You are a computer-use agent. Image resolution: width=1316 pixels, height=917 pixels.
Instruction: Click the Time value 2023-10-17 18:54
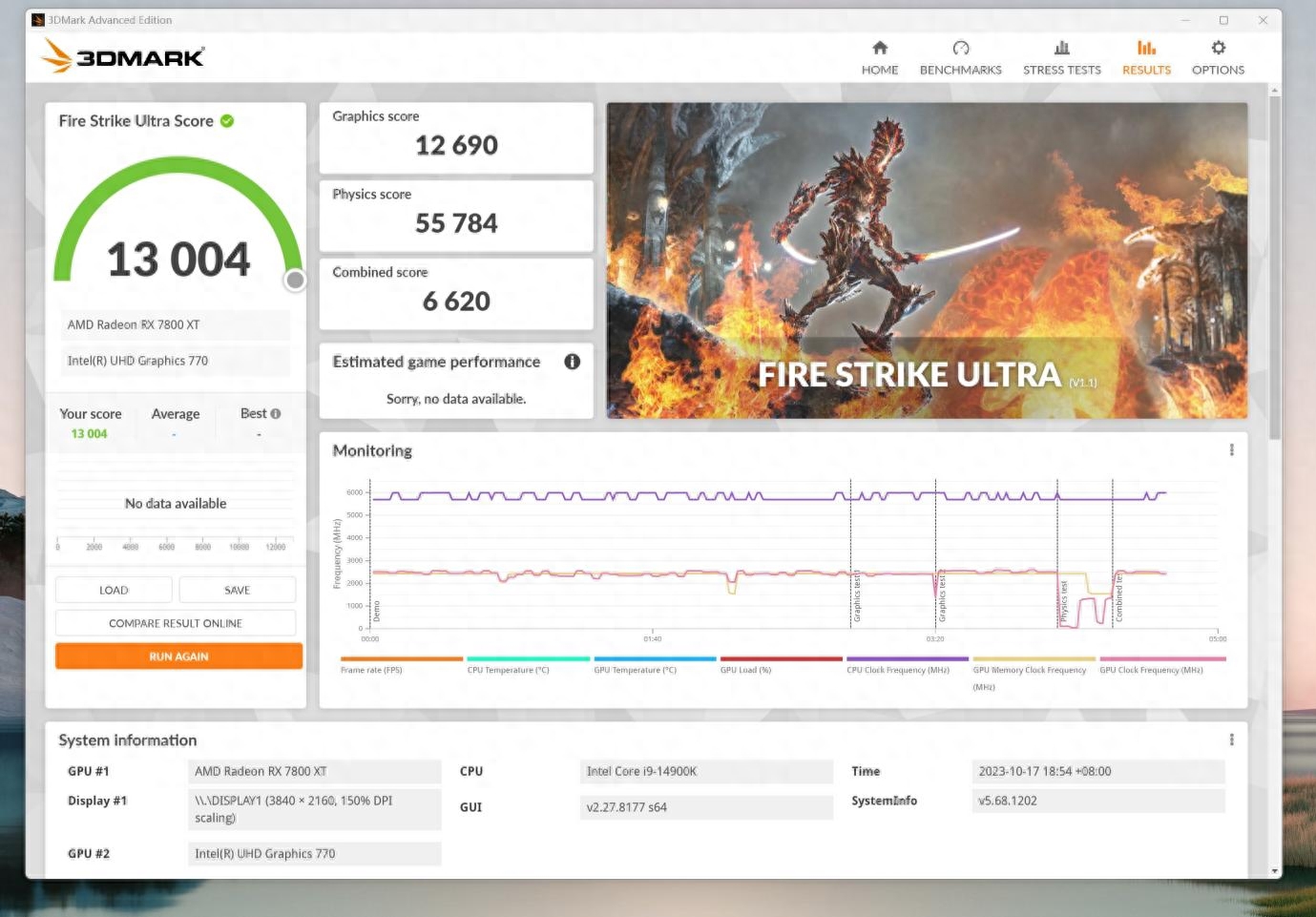[1098, 771]
